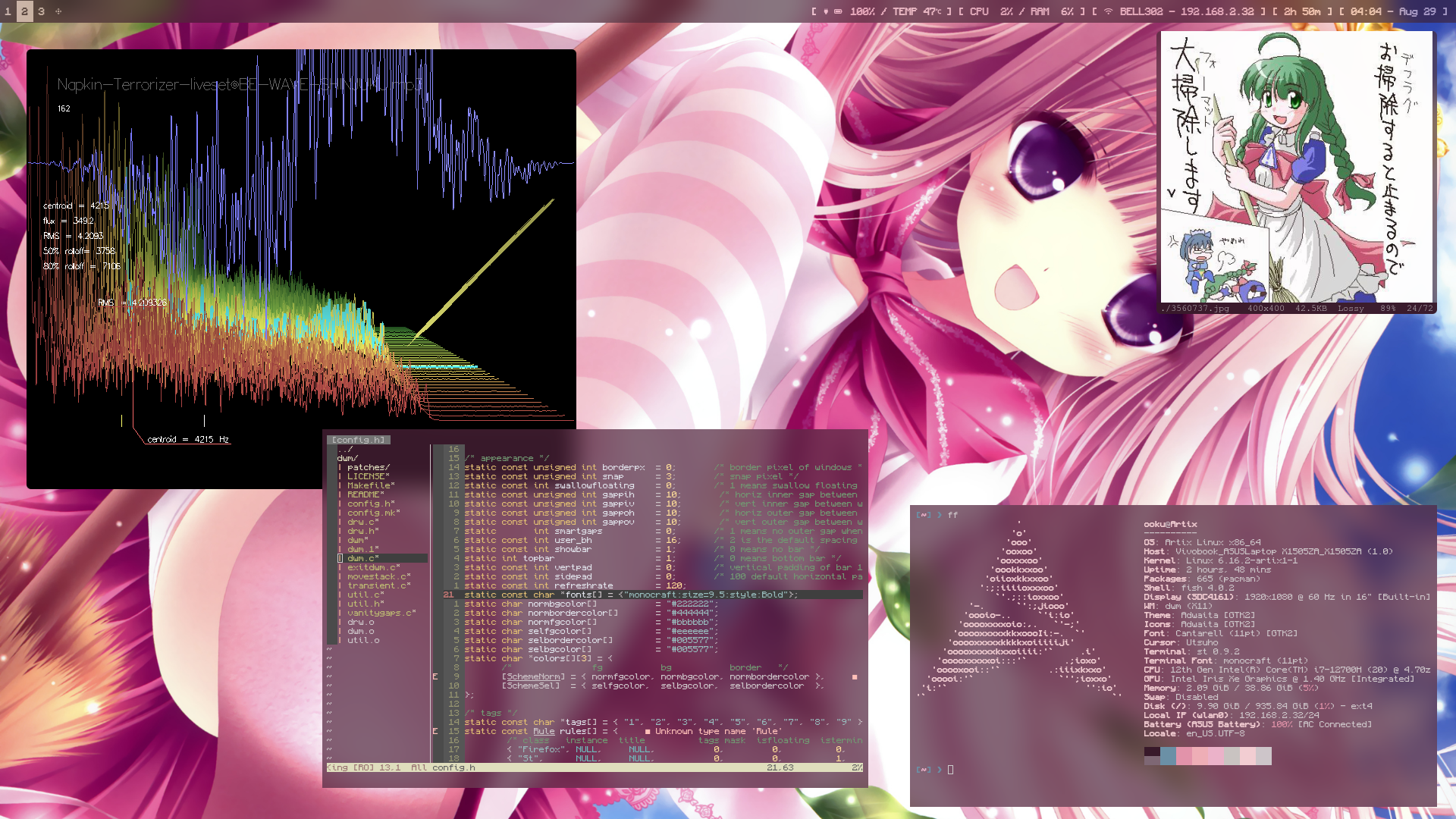The width and height of the screenshot is (1456, 819).
Task: Select the [config.h] tab label in vim
Action: click(359, 440)
